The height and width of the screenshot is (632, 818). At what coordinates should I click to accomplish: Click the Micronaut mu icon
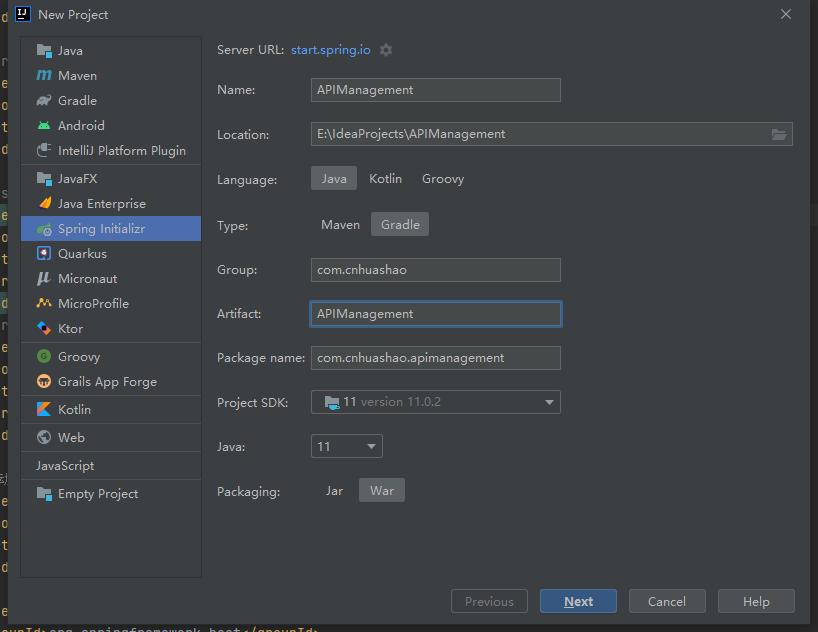pyautogui.click(x=44, y=279)
